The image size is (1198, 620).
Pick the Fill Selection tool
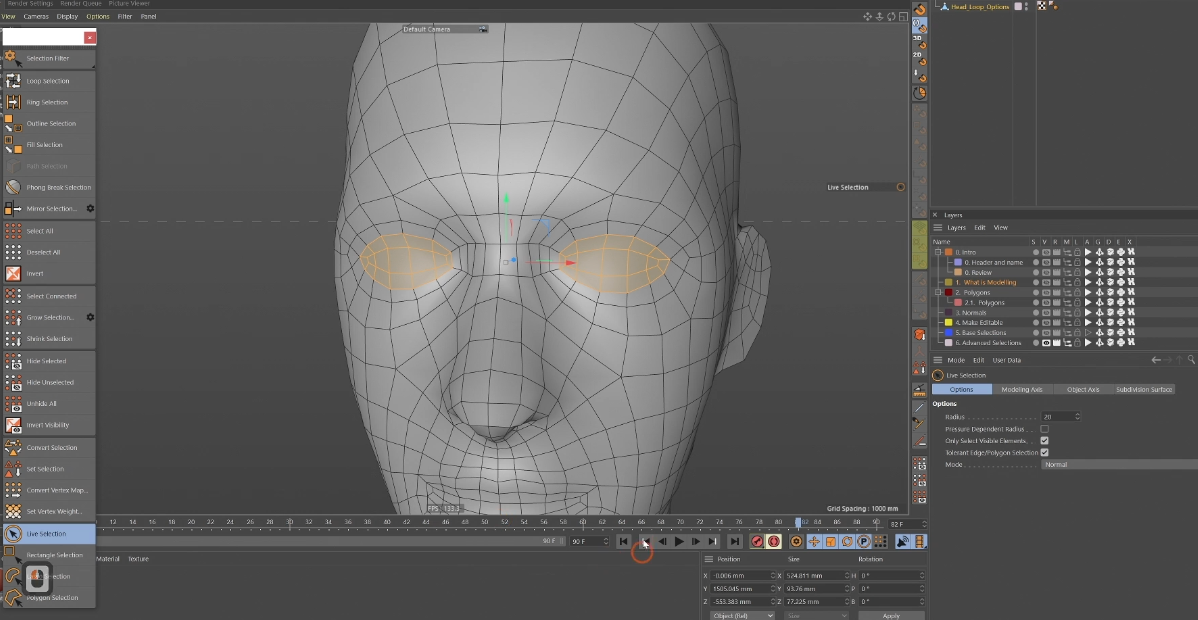click(x=49, y=145)
